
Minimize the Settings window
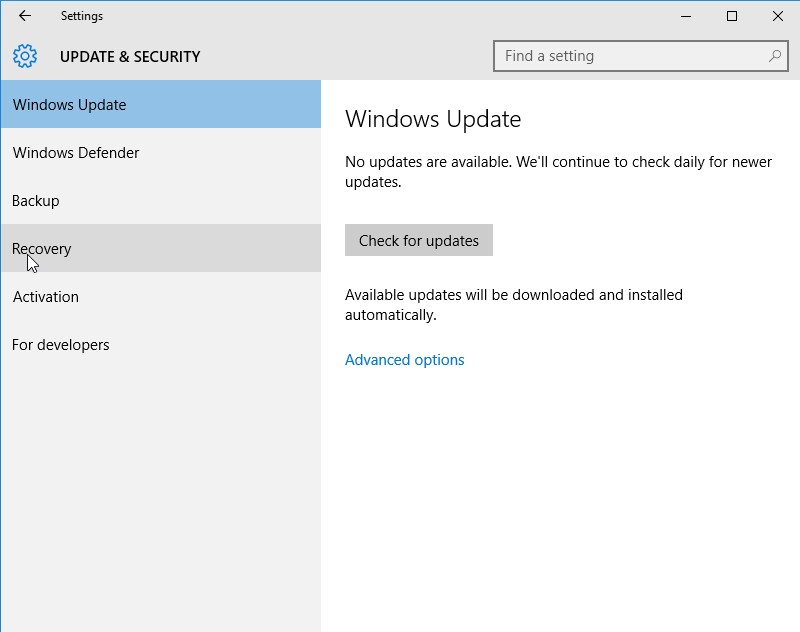686,16
